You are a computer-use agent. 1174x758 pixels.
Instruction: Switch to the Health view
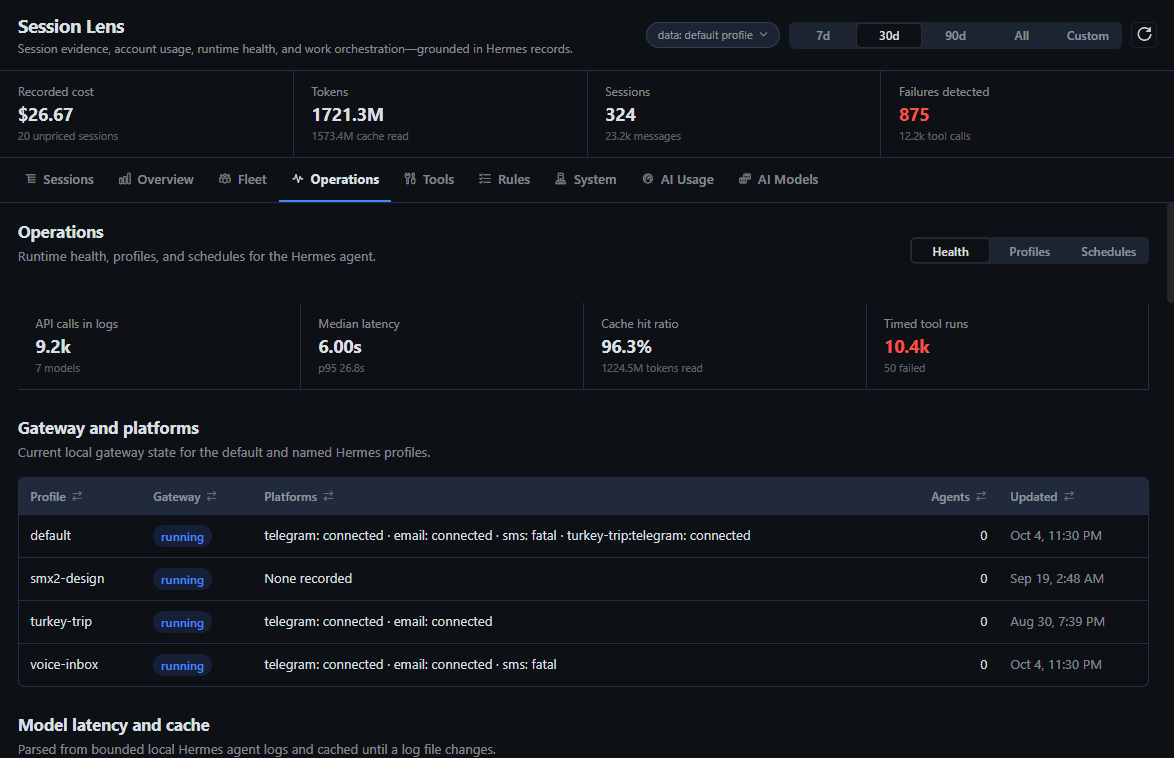click(x=950, y=252)
